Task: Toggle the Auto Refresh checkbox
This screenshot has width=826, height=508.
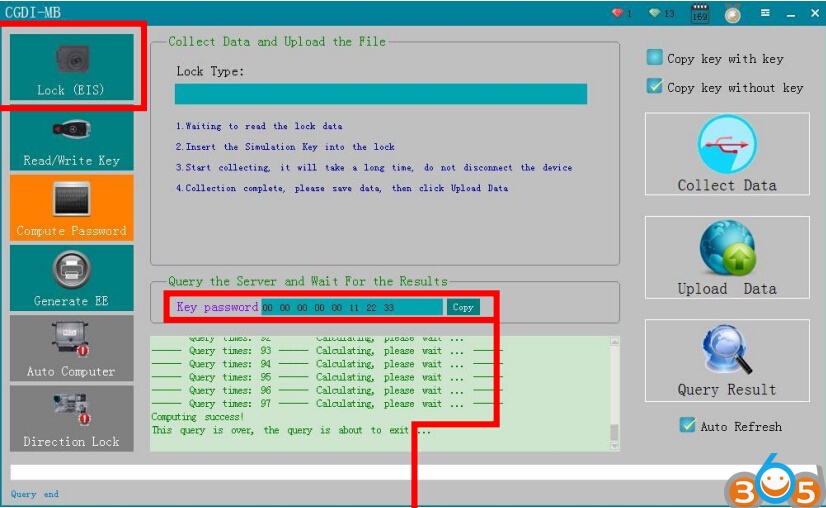Action: point(687,425)
